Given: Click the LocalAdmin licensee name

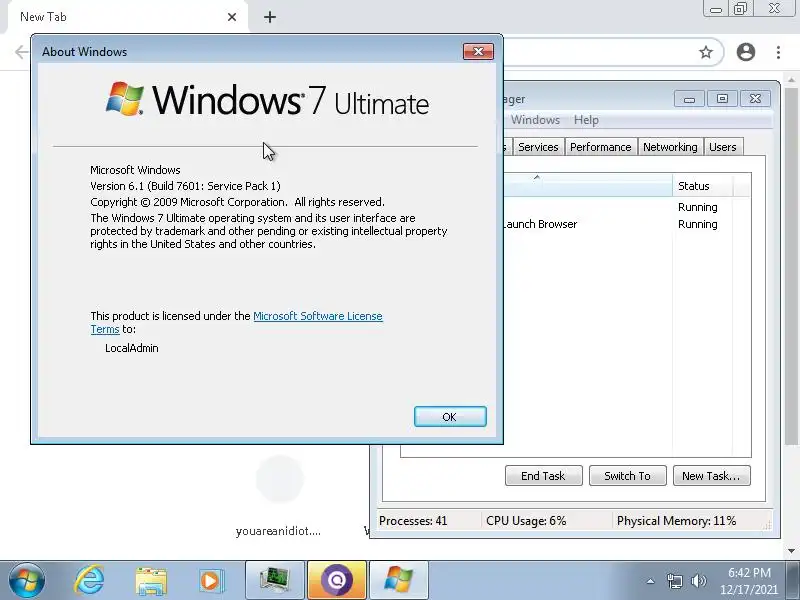Looking at the screenshot, I should pos(132,348).
